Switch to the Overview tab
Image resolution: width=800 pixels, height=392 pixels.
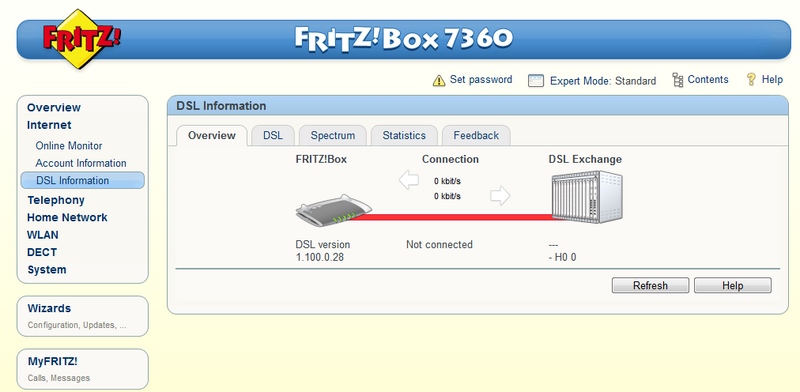212,135
